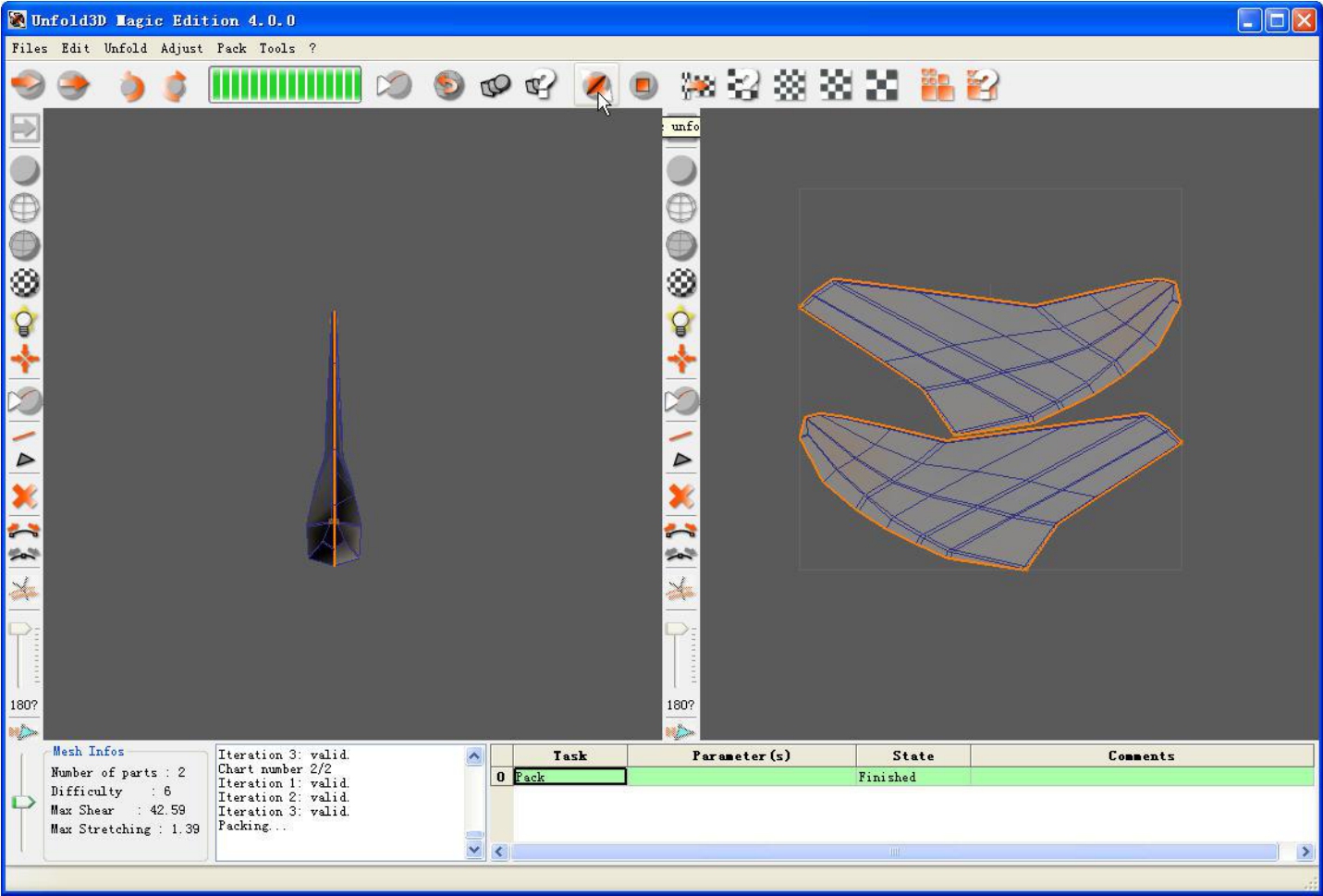Click the log panel scroll up arrow
Viewport: 1323px width, 896px height.
tap(474, 755)
